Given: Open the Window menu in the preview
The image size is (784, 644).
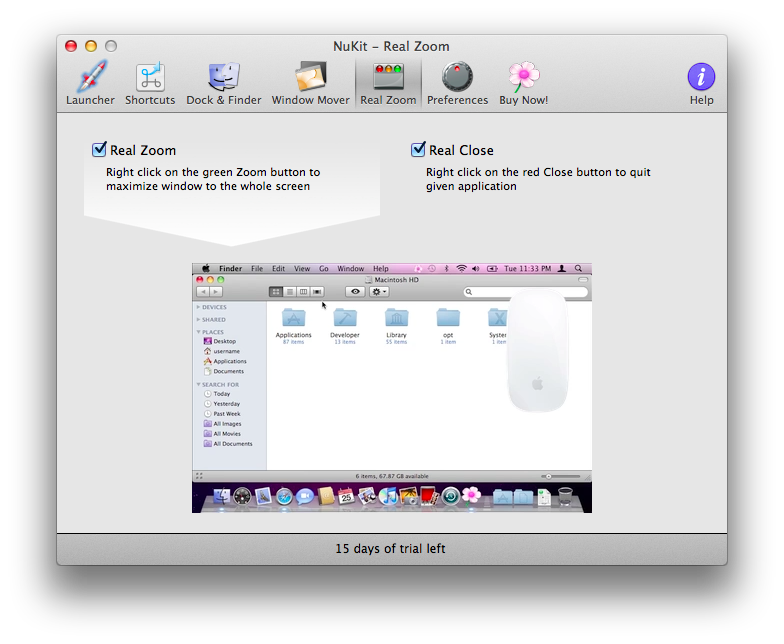Looking at the screenshot, I should tap(350, 268).
